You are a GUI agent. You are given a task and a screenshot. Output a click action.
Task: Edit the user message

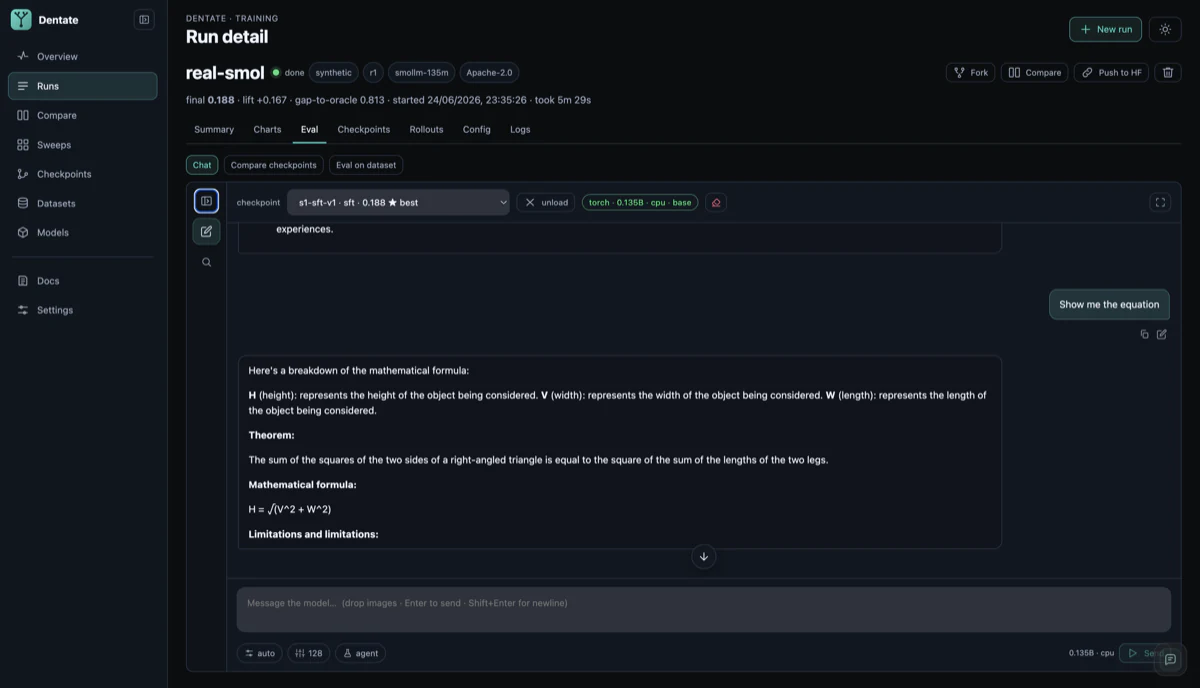1161,334
